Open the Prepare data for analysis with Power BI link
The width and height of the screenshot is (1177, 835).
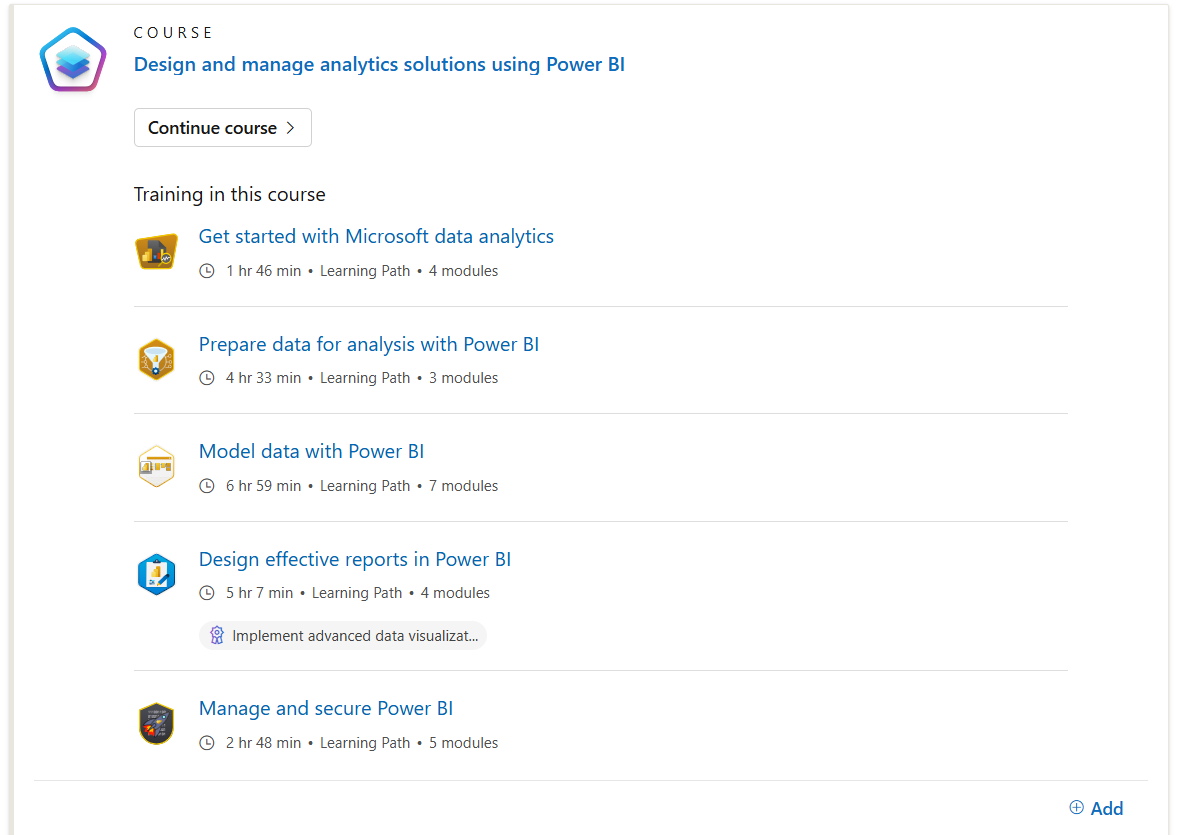coord(368,344)
